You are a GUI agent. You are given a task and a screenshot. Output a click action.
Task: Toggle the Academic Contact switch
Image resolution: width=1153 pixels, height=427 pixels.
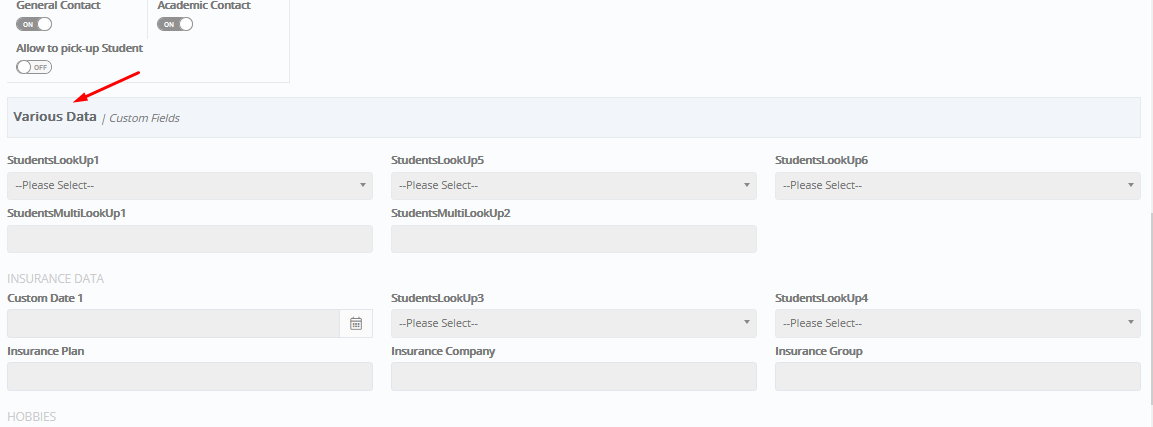175,24
